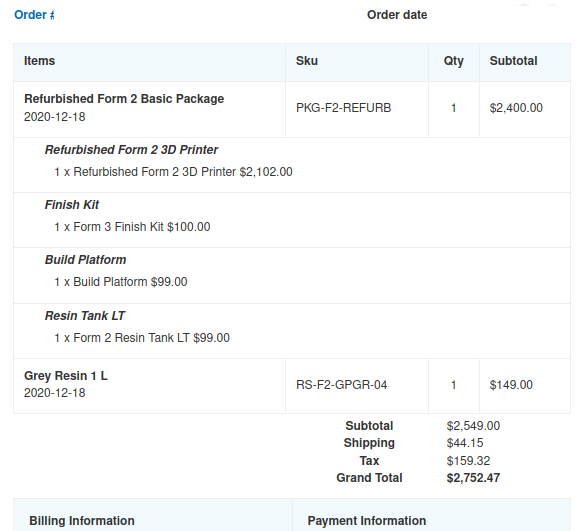Click the Form 3 Finish Kit $100.00 line

[x=132, y=227]
